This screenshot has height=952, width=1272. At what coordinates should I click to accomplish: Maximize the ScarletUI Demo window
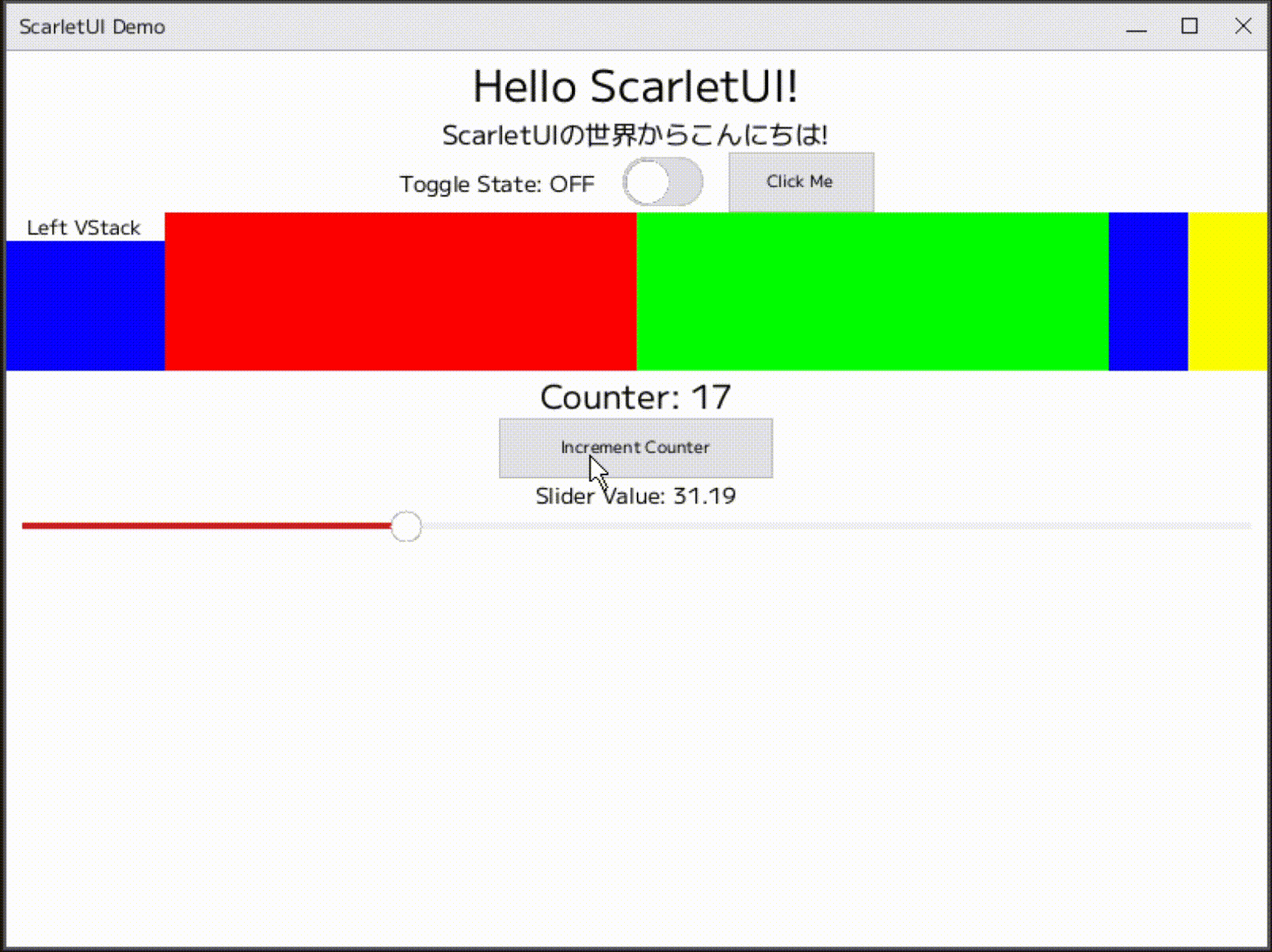1190,27
